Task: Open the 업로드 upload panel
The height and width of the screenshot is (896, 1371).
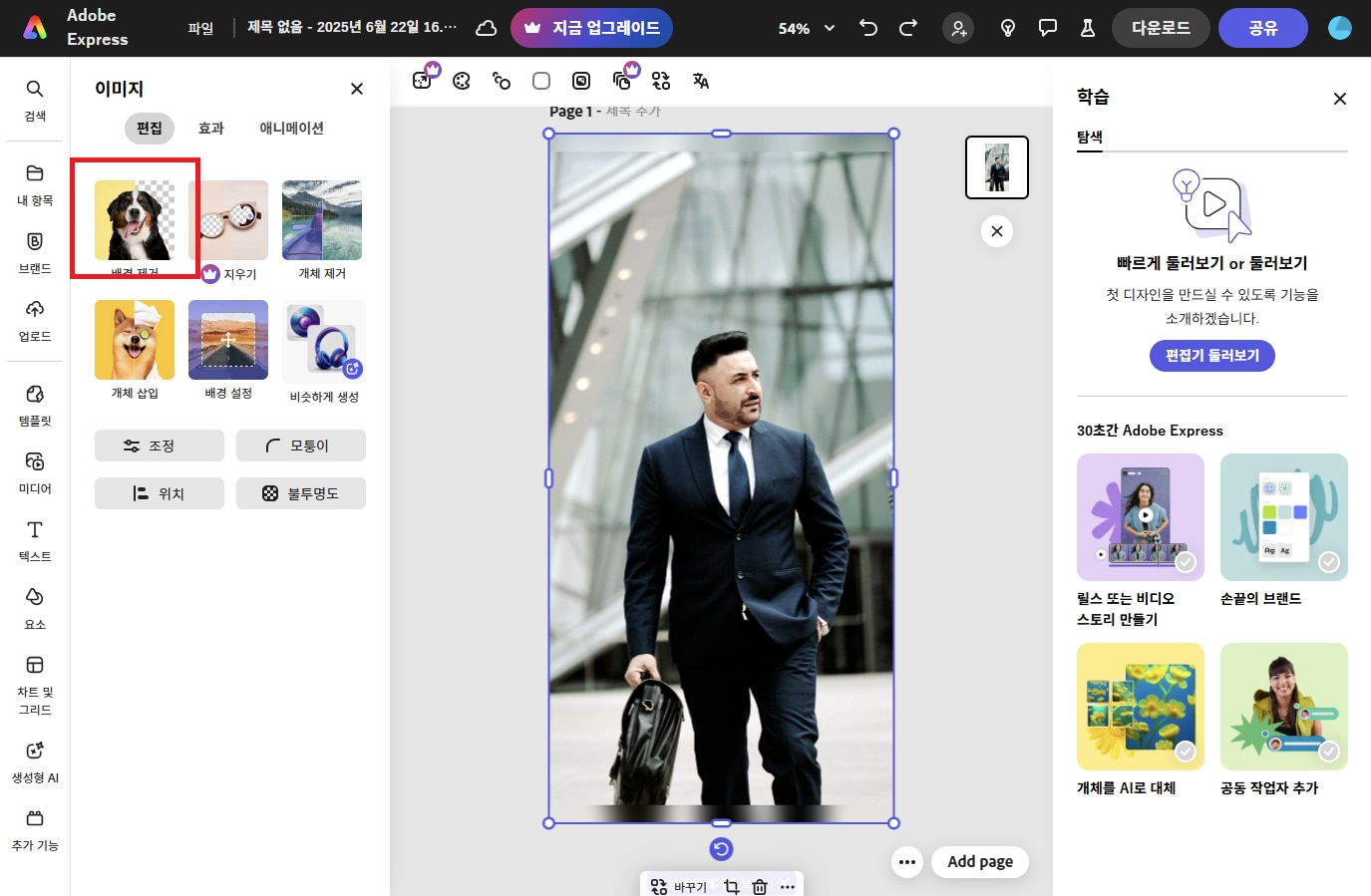Action: tap(35, 321)
